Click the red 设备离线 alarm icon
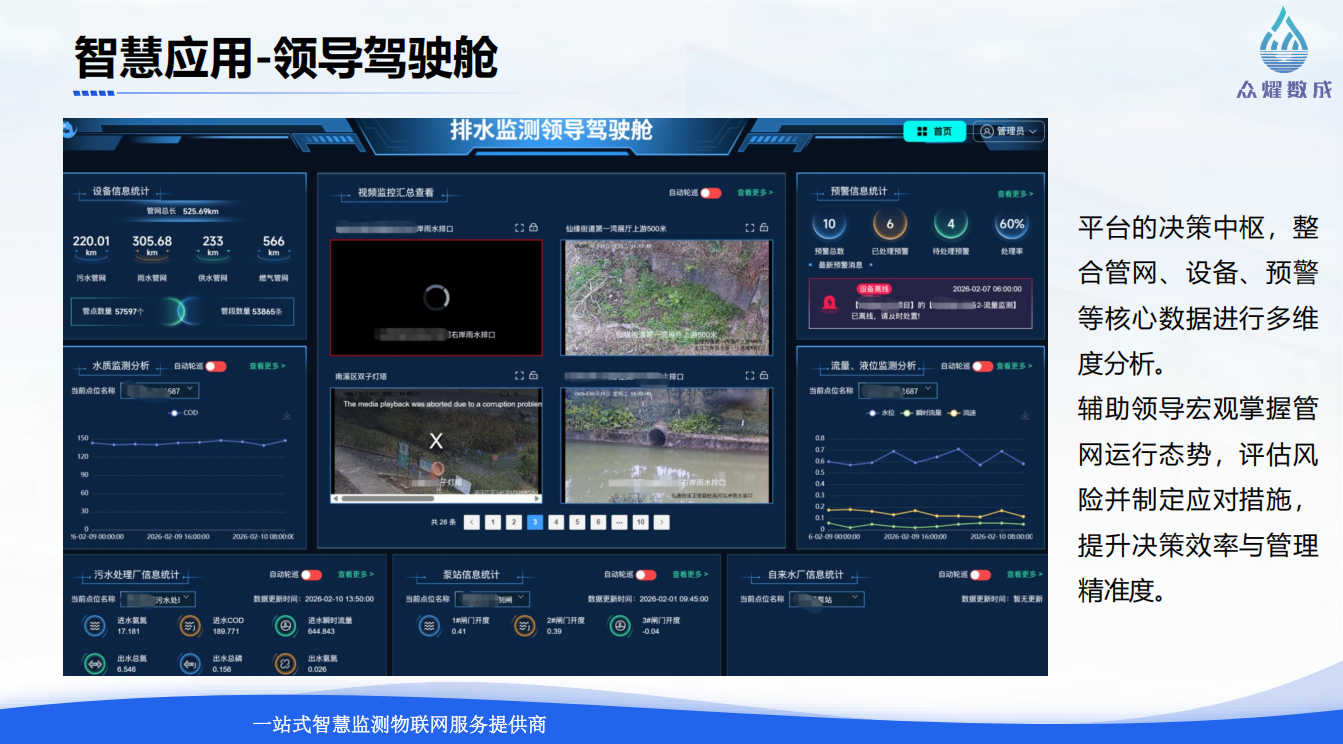Screen dimensions: 1343x744 (829, 302)
